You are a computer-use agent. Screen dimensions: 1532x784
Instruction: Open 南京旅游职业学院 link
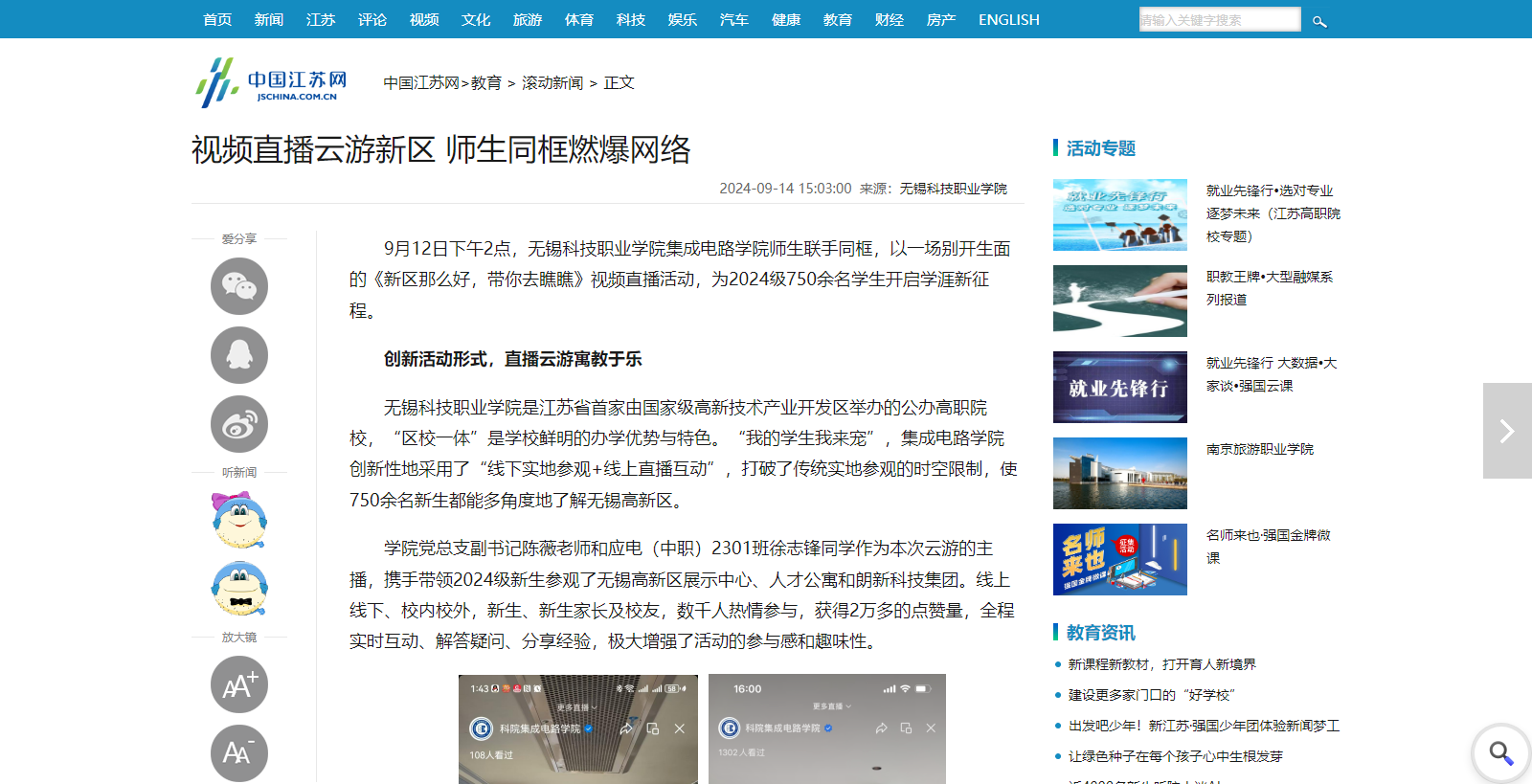(1260, 449)
